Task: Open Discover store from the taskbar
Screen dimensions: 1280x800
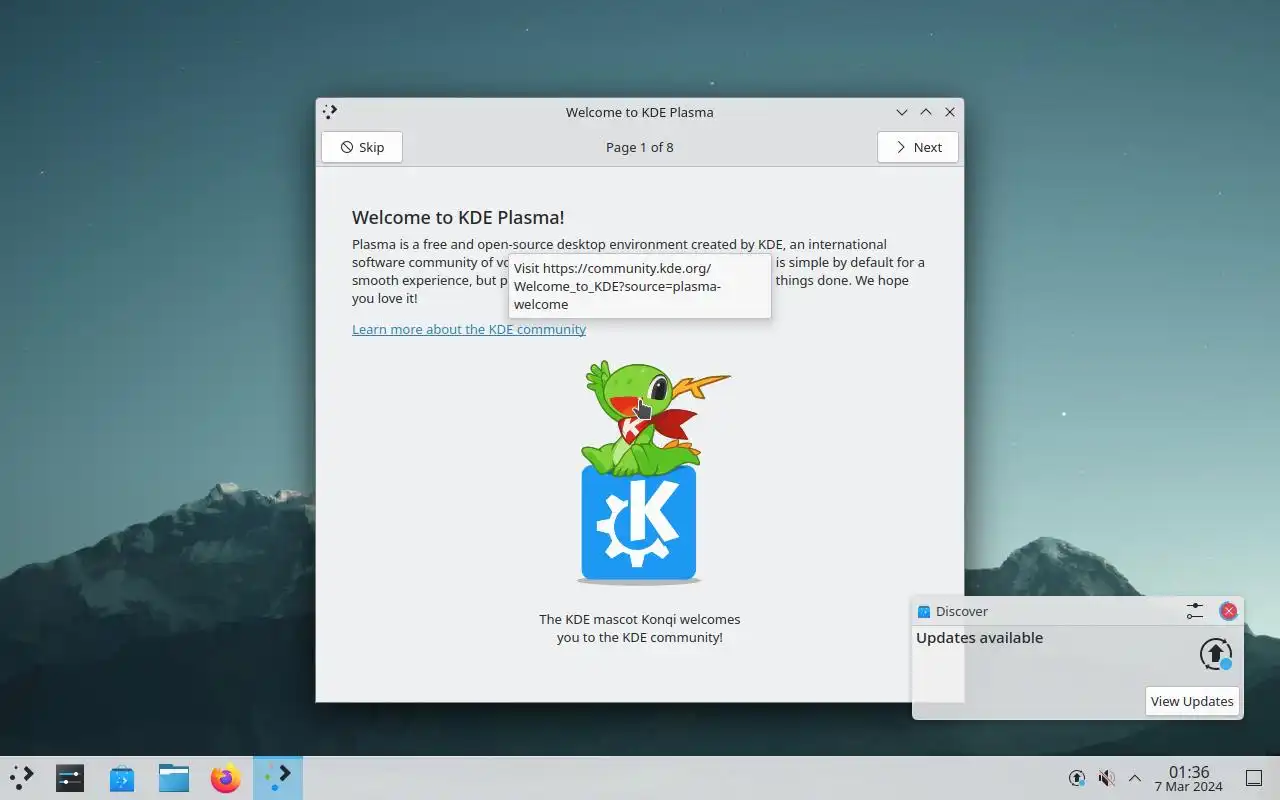Action: (x=122, y=778)
